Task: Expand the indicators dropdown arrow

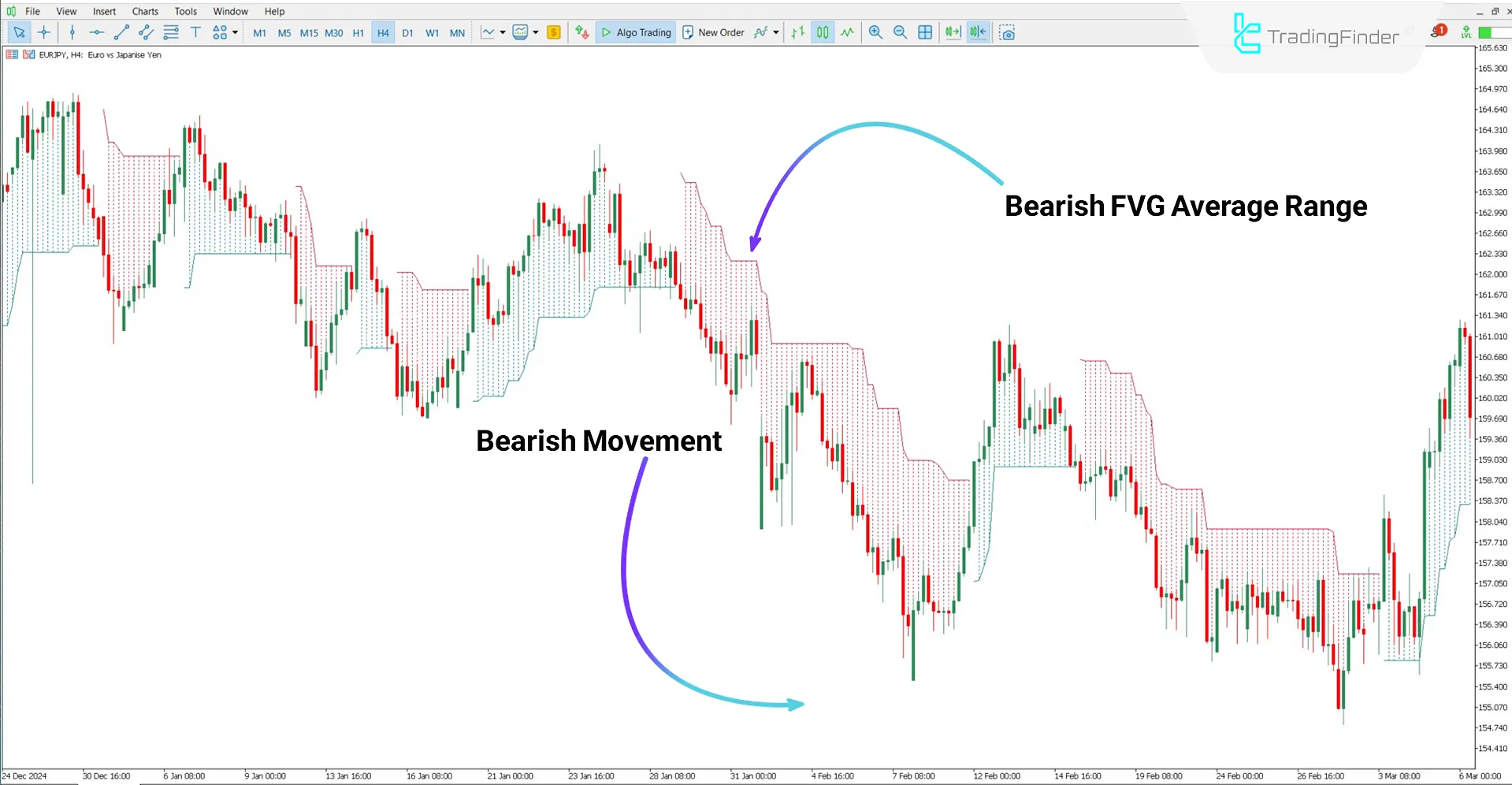Action: coord(776,32)
